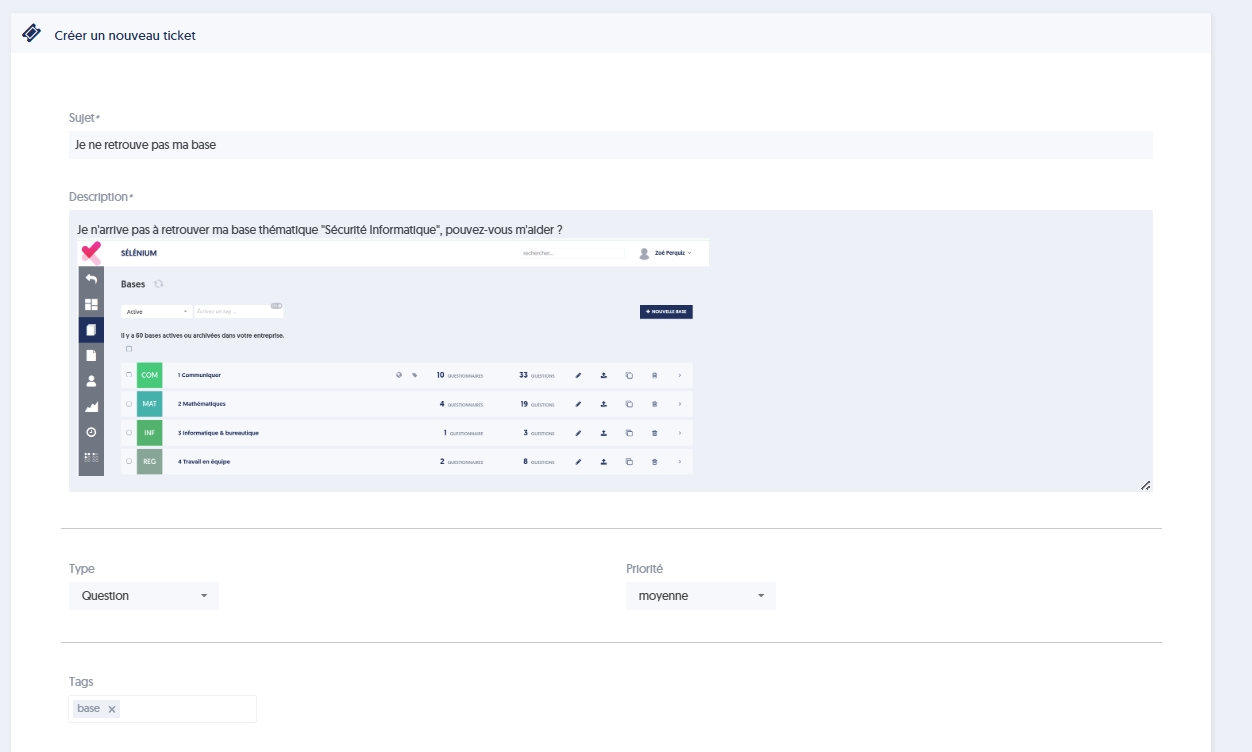Screen dimensions: 1252x752
Task: Click the document icon in embedded sidebar
Action: pos(91,355)
